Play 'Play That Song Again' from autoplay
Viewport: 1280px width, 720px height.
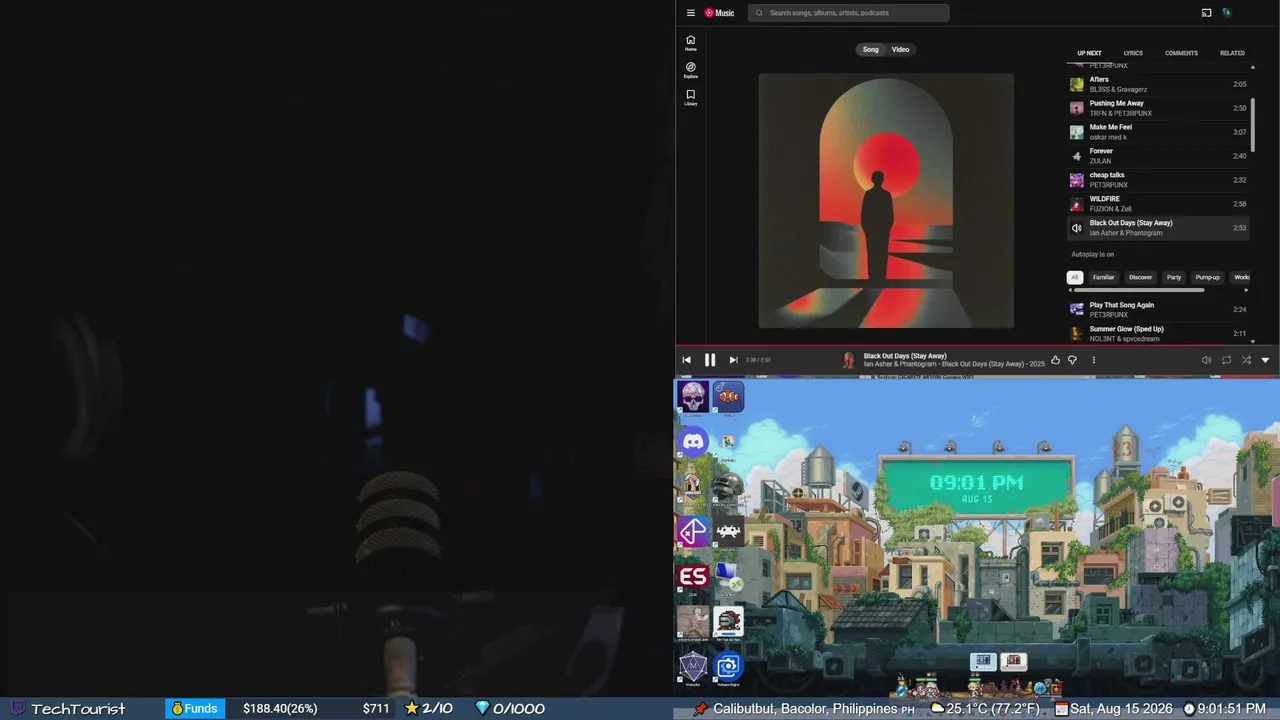coord(1158,310)
